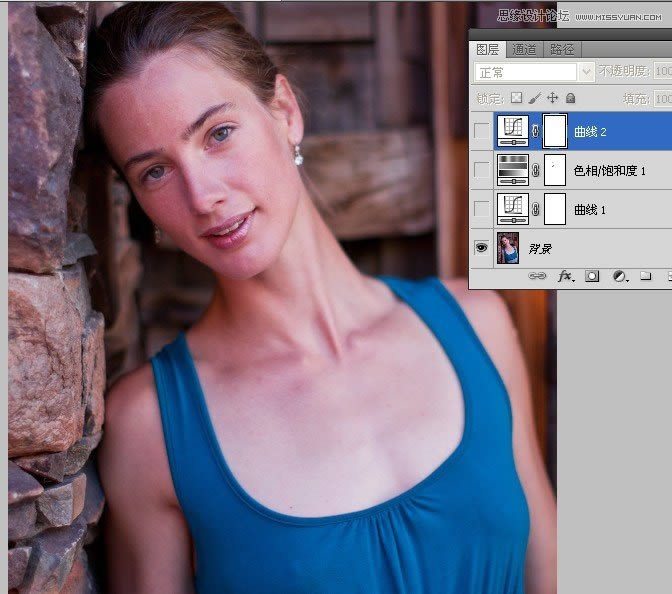This screenshot has width=672, height=594.
Task: Click the 不透明度 opacity value field
Action: tap(661, 72)
